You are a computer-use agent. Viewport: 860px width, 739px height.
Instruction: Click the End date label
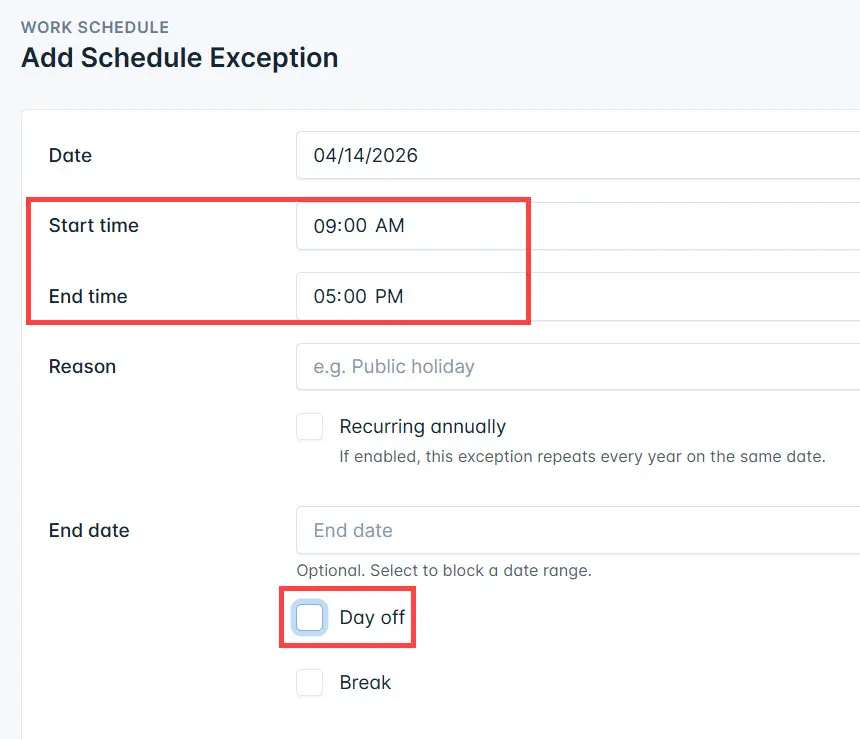89,531
